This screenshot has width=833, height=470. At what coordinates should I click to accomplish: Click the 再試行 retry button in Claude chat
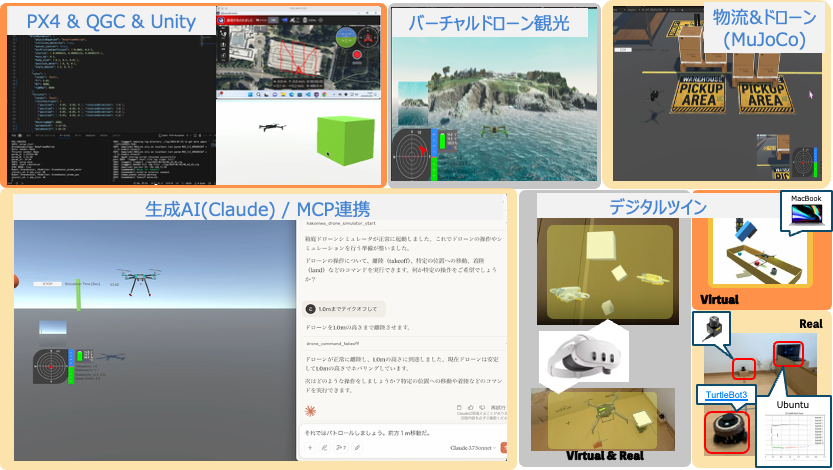[498, 407]
